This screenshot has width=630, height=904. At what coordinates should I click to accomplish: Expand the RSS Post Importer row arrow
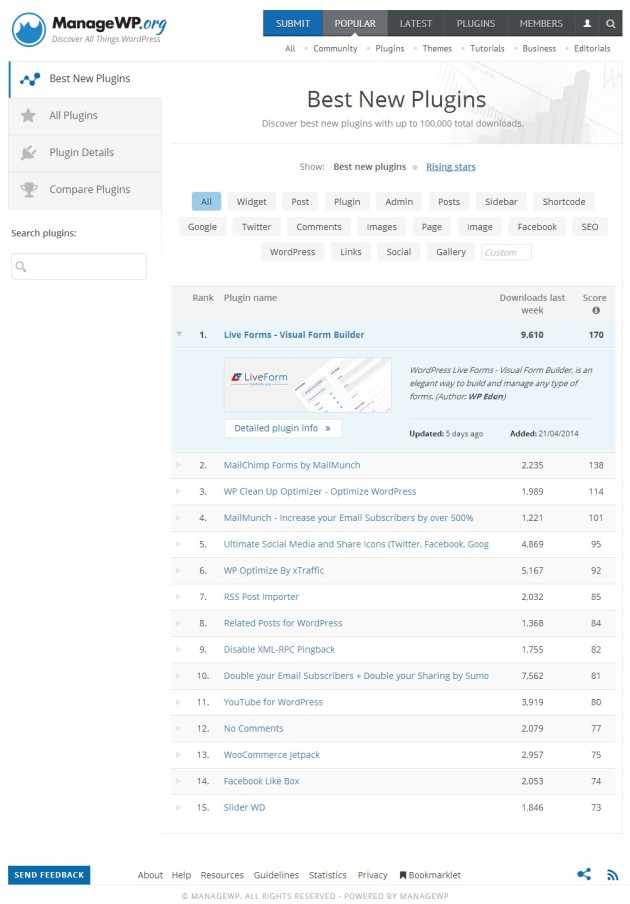(x=178, y=596)
